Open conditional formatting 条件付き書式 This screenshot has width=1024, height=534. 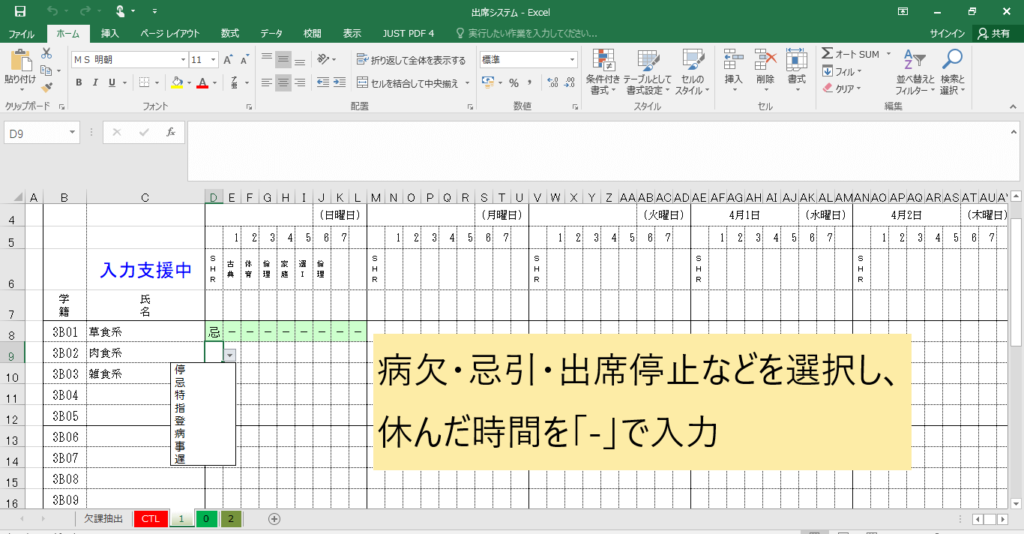click(603, 72)
